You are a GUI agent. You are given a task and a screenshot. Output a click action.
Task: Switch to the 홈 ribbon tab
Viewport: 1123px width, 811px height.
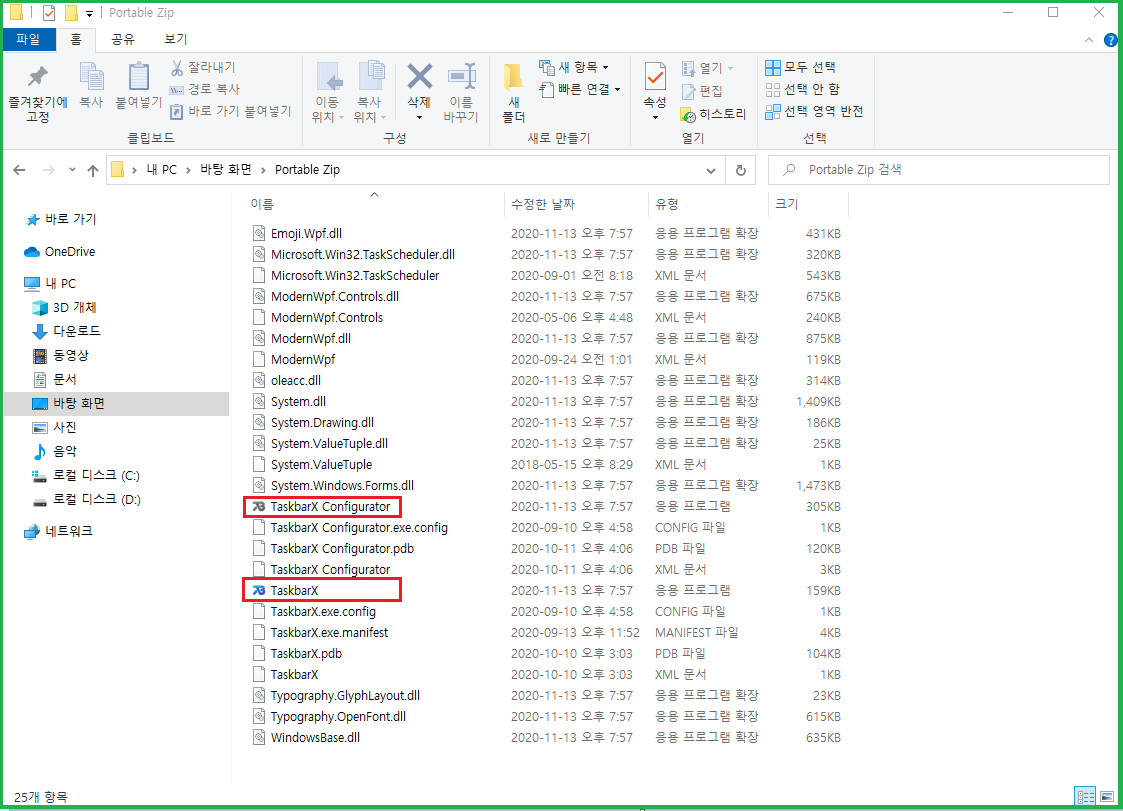(x=76, y=39)
